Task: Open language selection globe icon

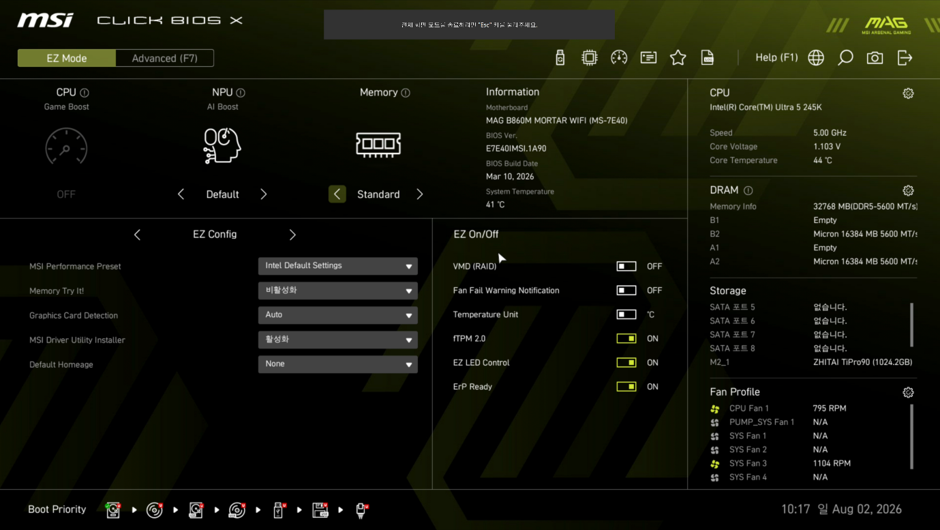Action: pyautogui.click(x=816, y=58)
